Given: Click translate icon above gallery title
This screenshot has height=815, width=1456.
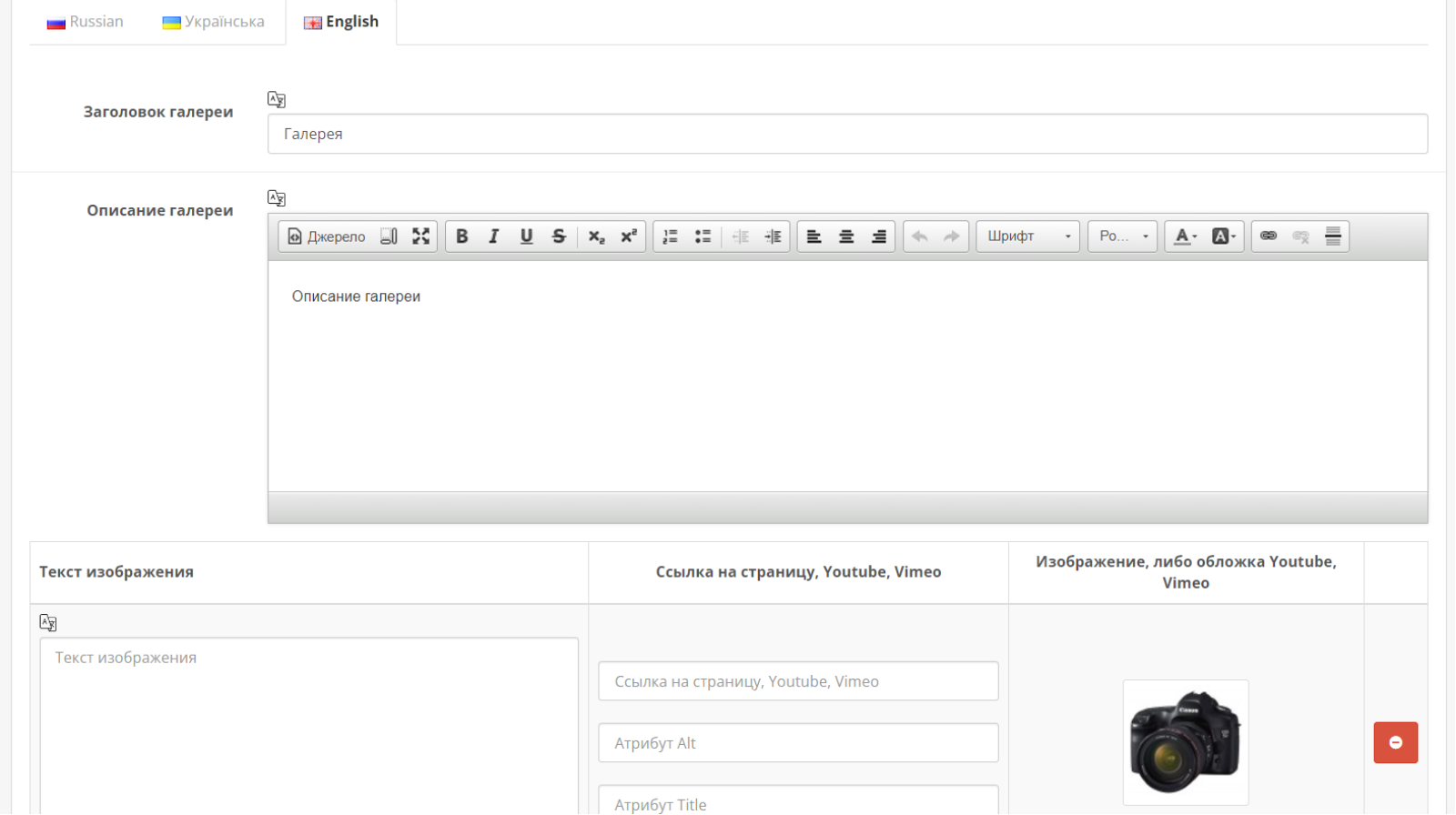Looking at the screenshot, I should click(277, 99).
